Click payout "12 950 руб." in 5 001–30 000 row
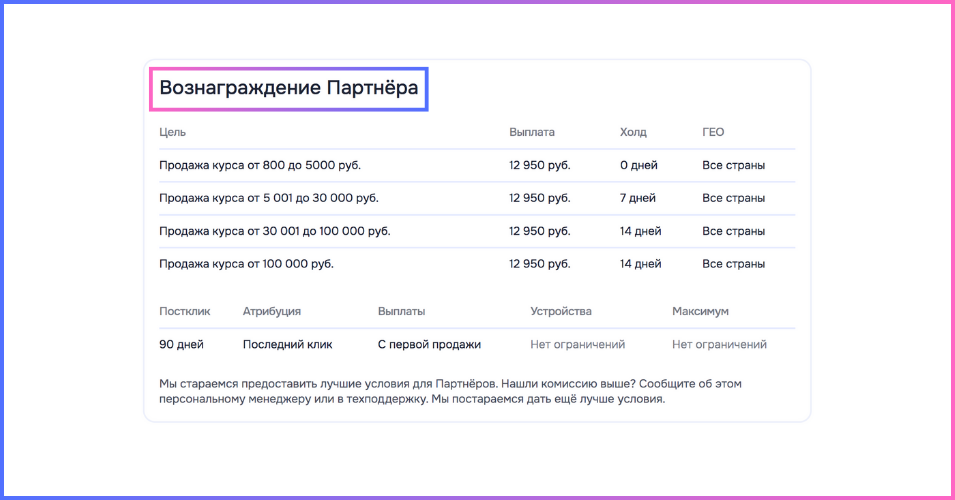Screen dimensions: 955x500 pyautogui.click(x=540, y=198)
